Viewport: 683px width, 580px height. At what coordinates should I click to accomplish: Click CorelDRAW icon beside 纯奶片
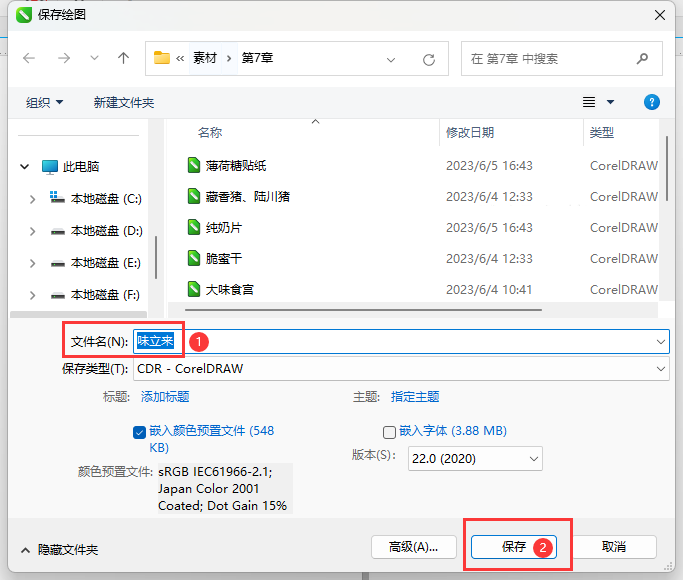pos(194,227)
